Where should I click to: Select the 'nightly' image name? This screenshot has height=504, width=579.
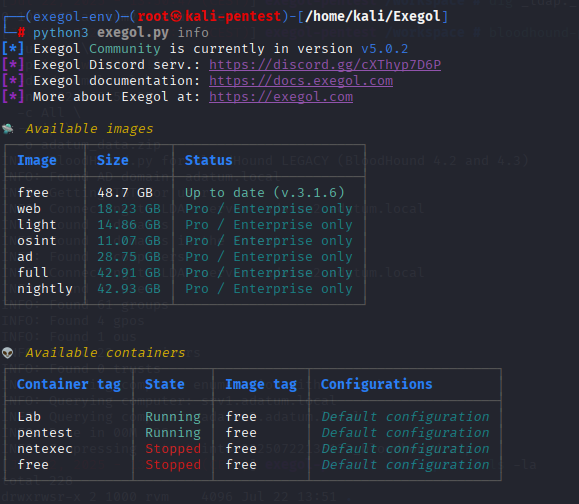(x=45, y=289)
